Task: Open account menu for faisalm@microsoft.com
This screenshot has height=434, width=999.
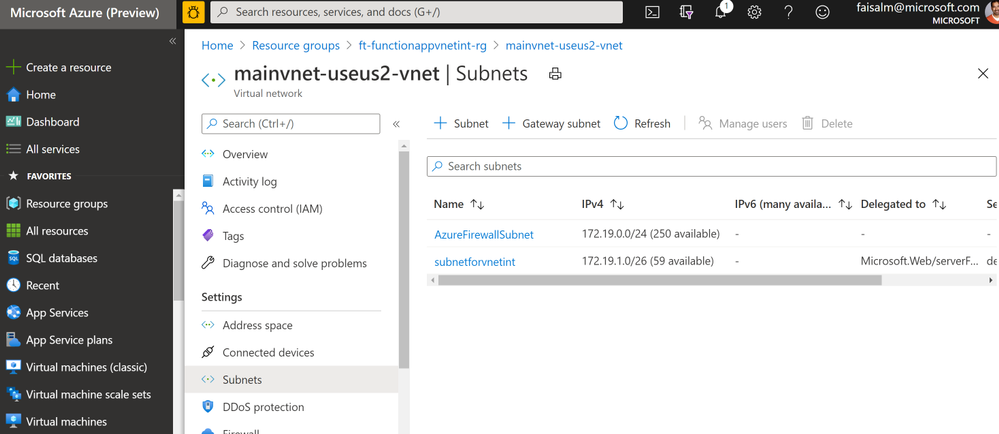Action: [928, 13]
